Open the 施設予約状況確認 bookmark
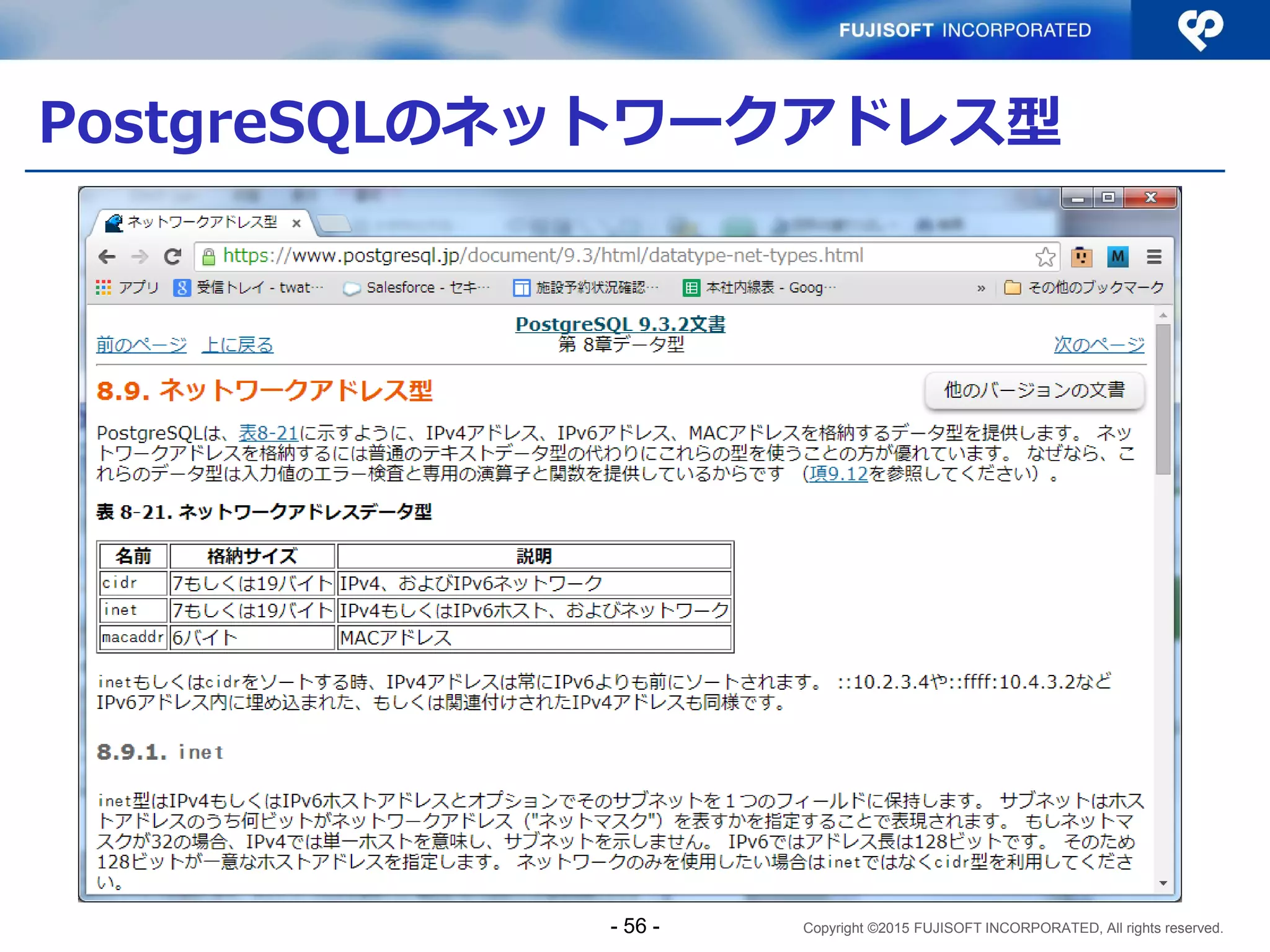This screenshot has width=1270, height=952. click(586, 288)
